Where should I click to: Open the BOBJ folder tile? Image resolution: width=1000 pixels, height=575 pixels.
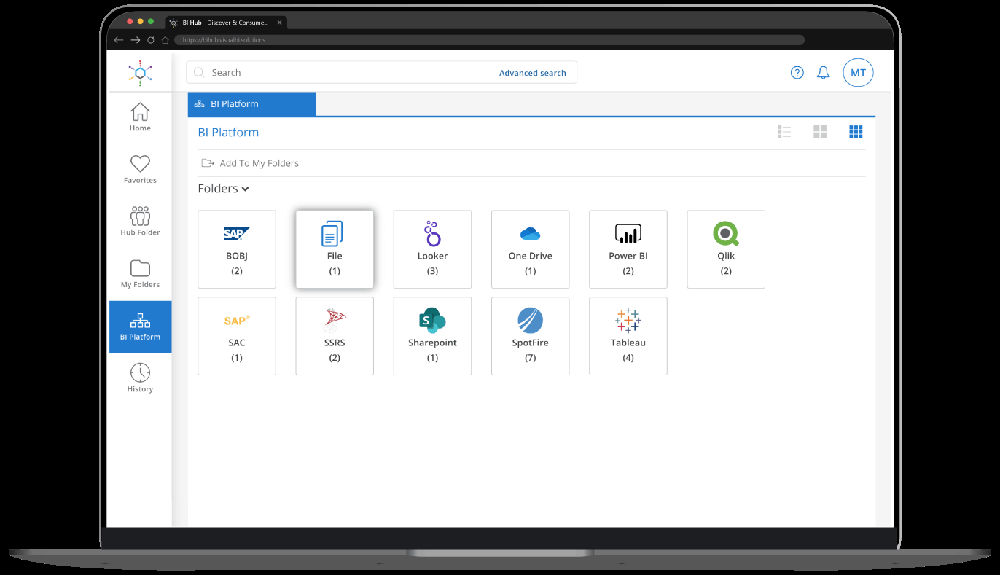tap(237, 249)
